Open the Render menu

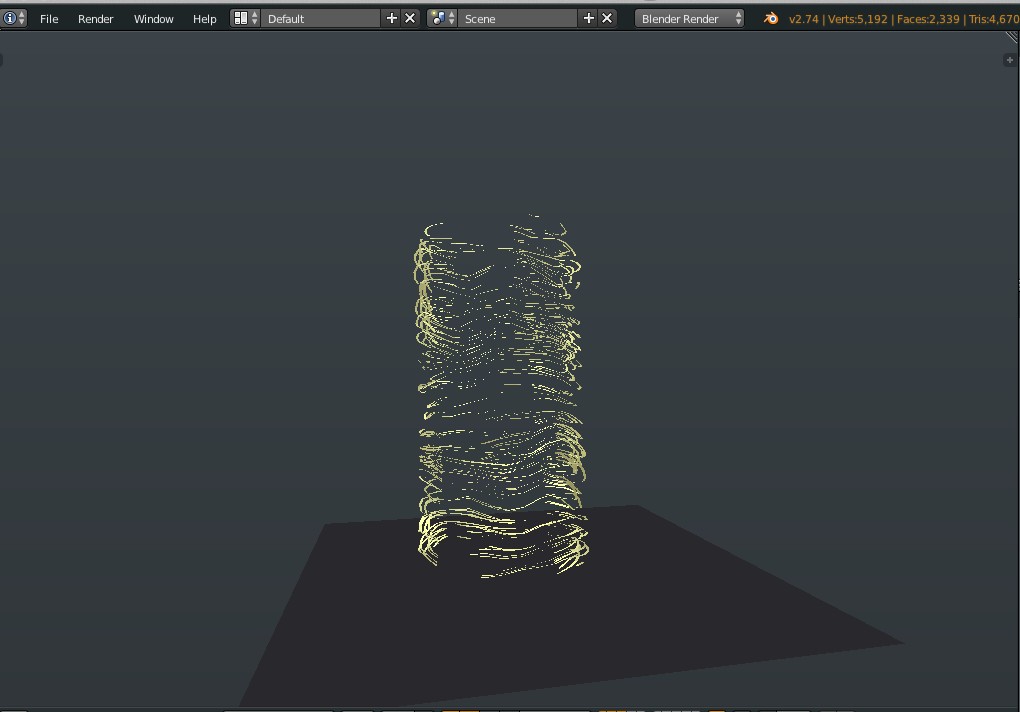[x=95, y=18]
